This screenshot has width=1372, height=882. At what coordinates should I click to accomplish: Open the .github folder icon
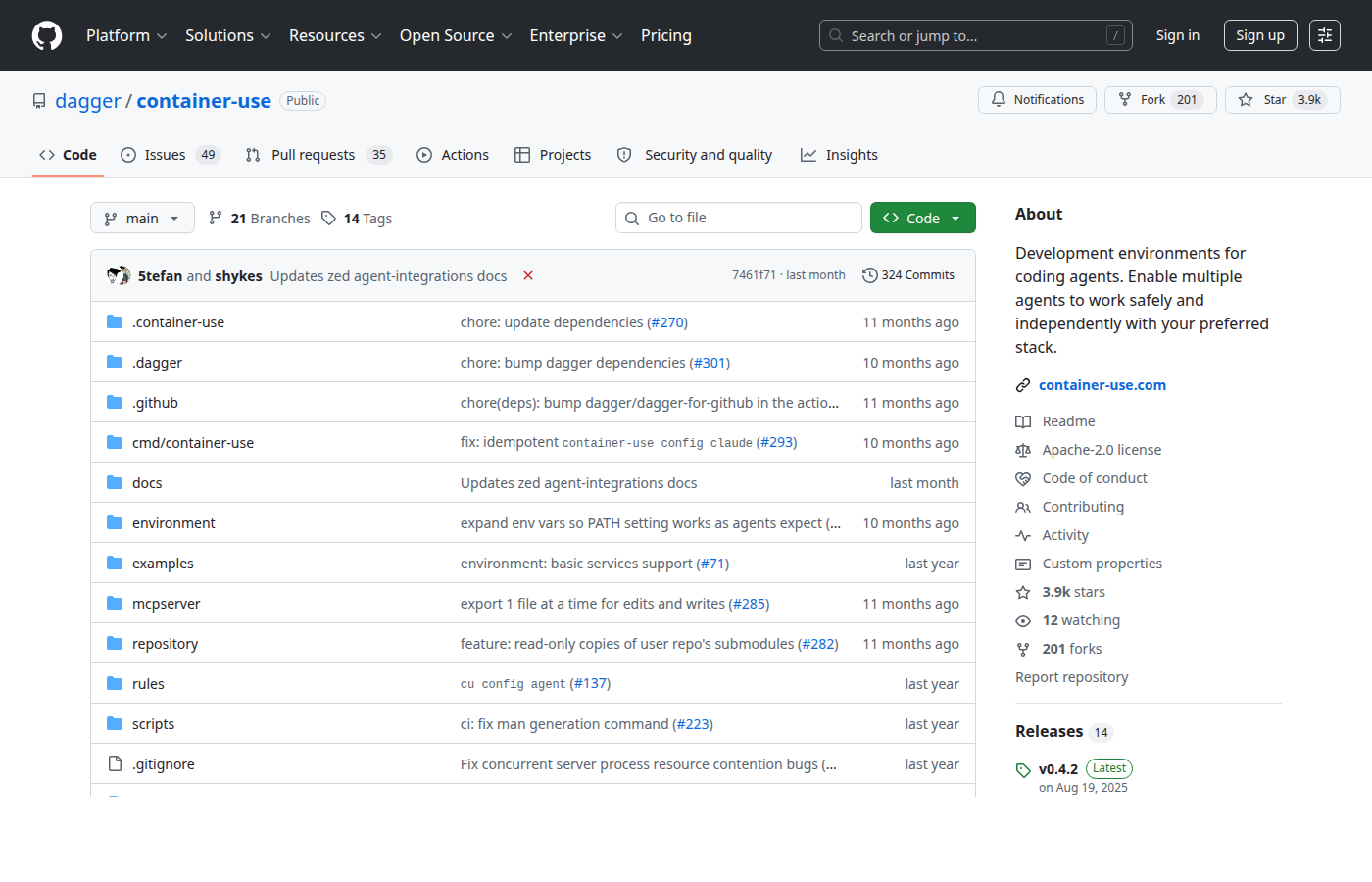[115, 402]
